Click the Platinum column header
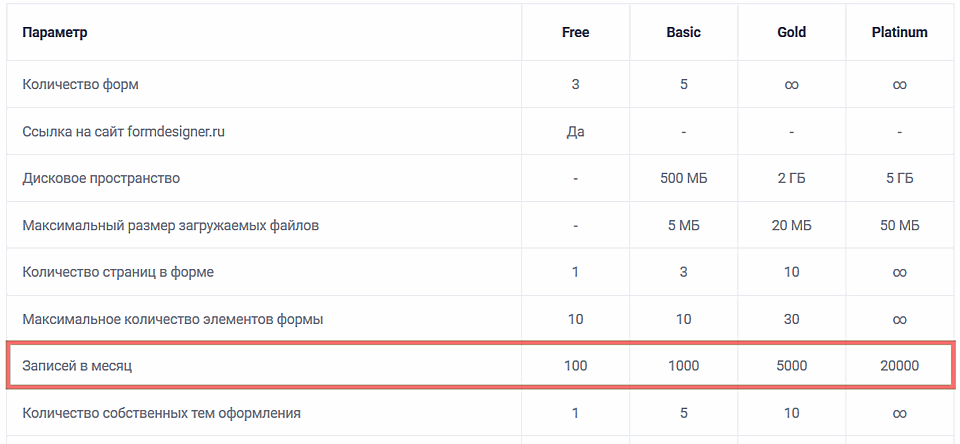Viewport: 960px width, 444px height. (899, 32)
